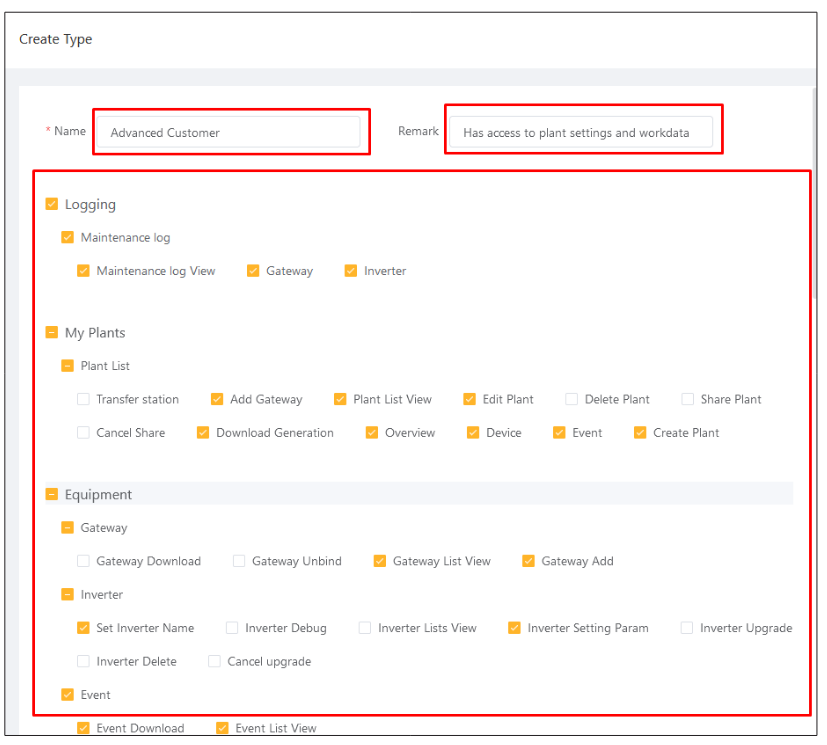
Task: Uncheck the Inverter Setting Param checkbox
Action: click(515, 627)
